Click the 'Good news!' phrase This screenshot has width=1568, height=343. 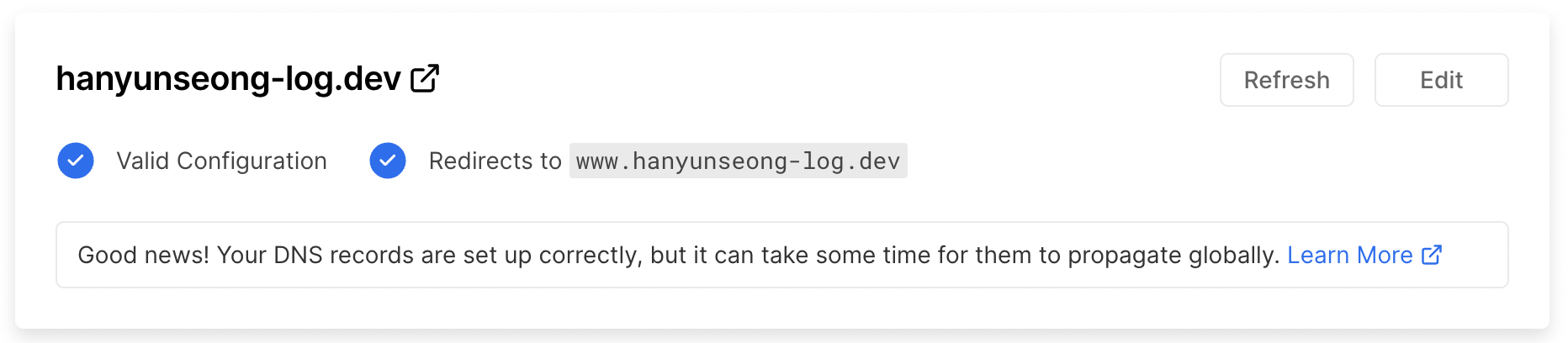(144, 255)
